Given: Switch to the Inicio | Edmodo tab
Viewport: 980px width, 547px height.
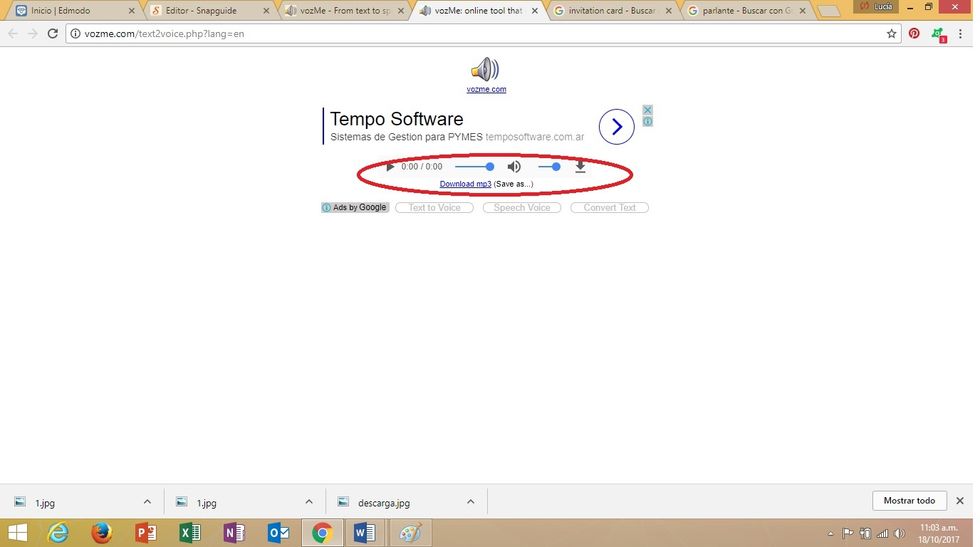Looking at the screenshot, I should pos(70,10).
